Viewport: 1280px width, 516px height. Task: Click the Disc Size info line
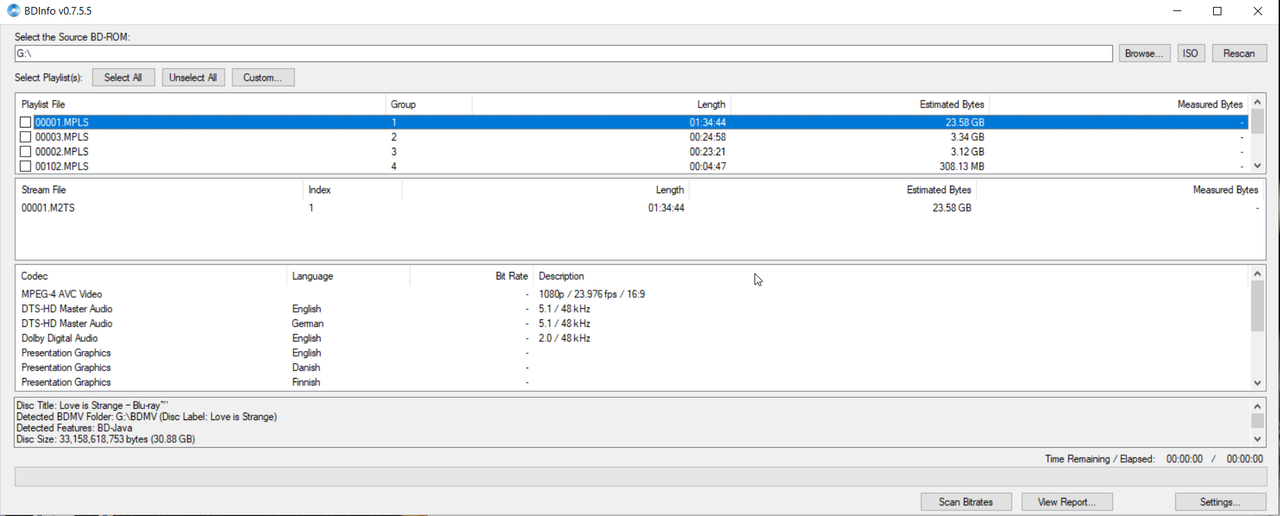coord(105,439)
